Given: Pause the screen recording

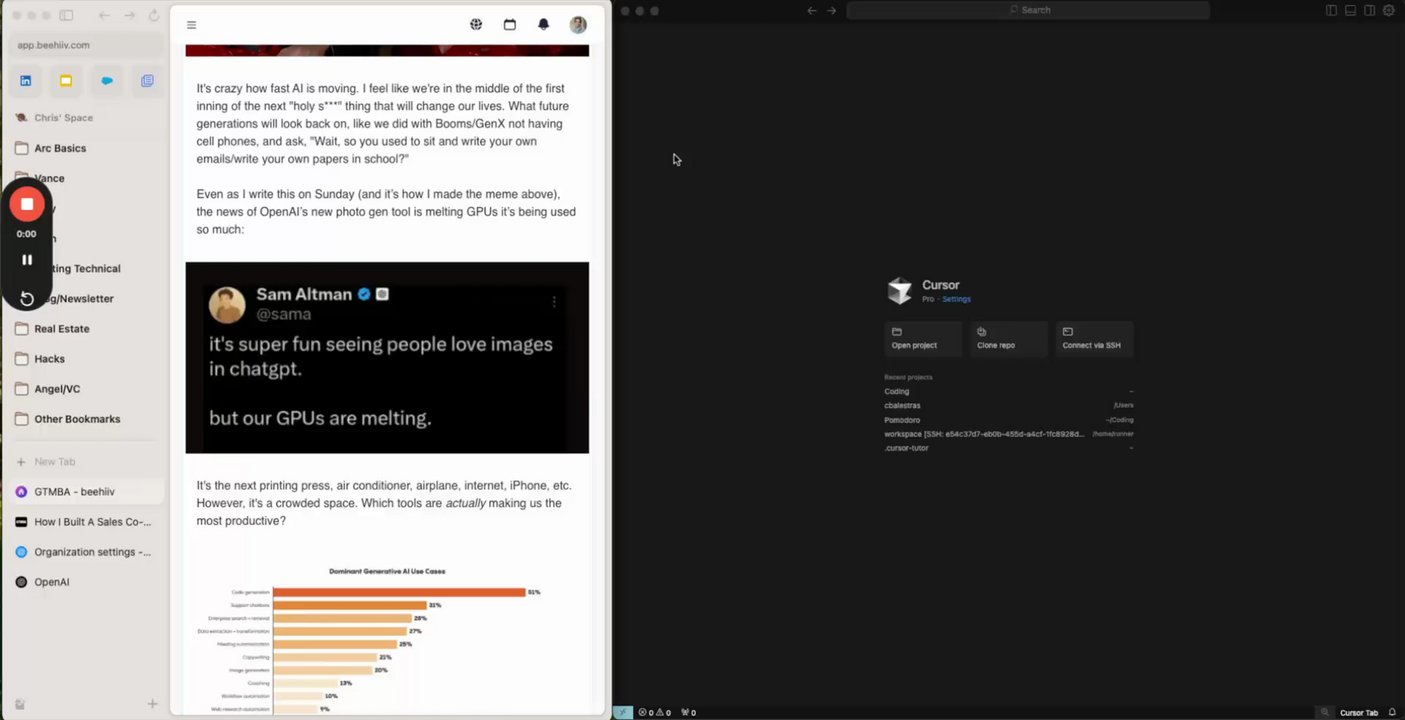Looking at the screenshot, I should (x=27, y=260).
